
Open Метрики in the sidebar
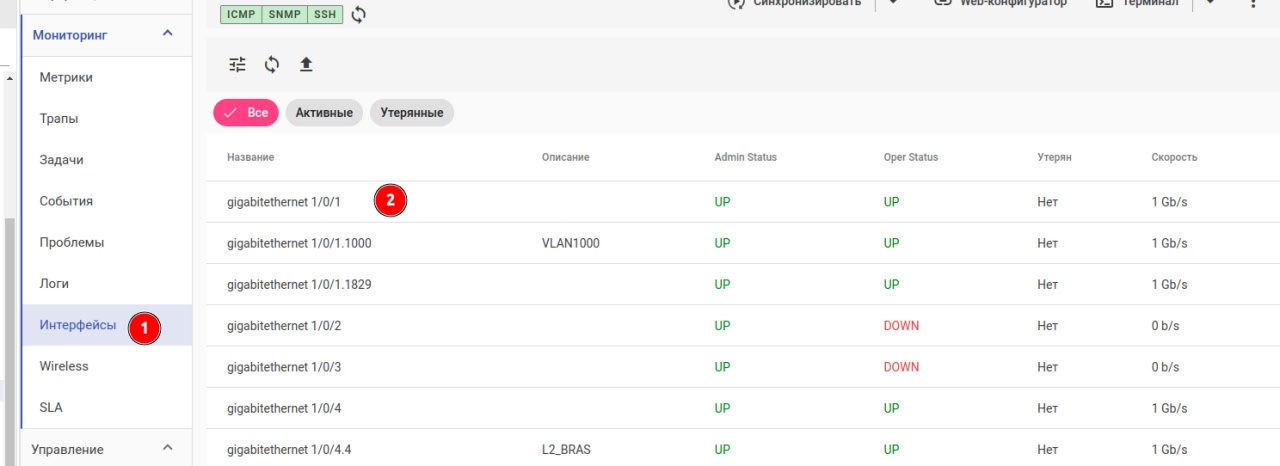106,77
